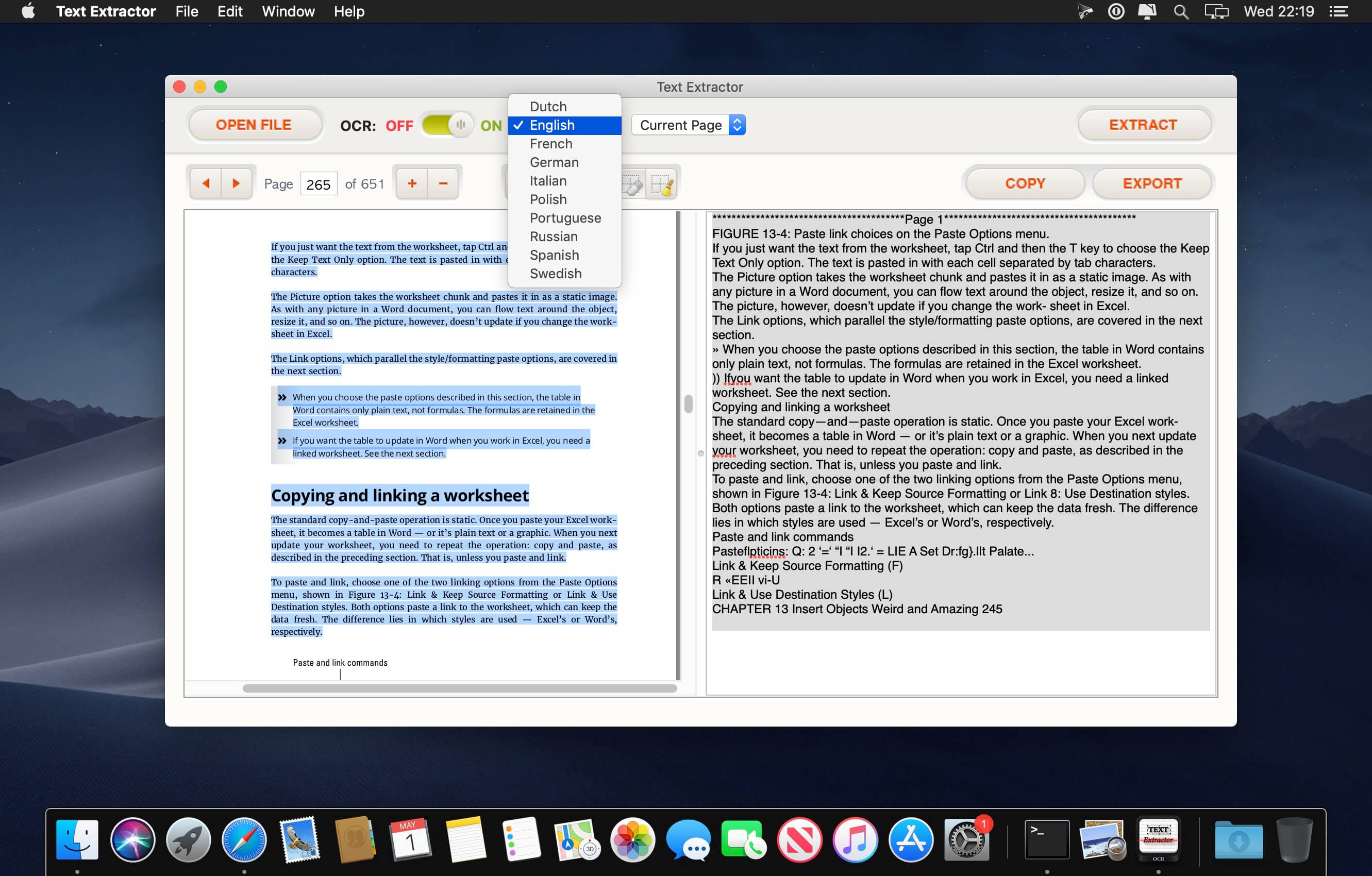Select Dutch from the language list
Viewport: 1372px width, 876px height.
(564, 107)
